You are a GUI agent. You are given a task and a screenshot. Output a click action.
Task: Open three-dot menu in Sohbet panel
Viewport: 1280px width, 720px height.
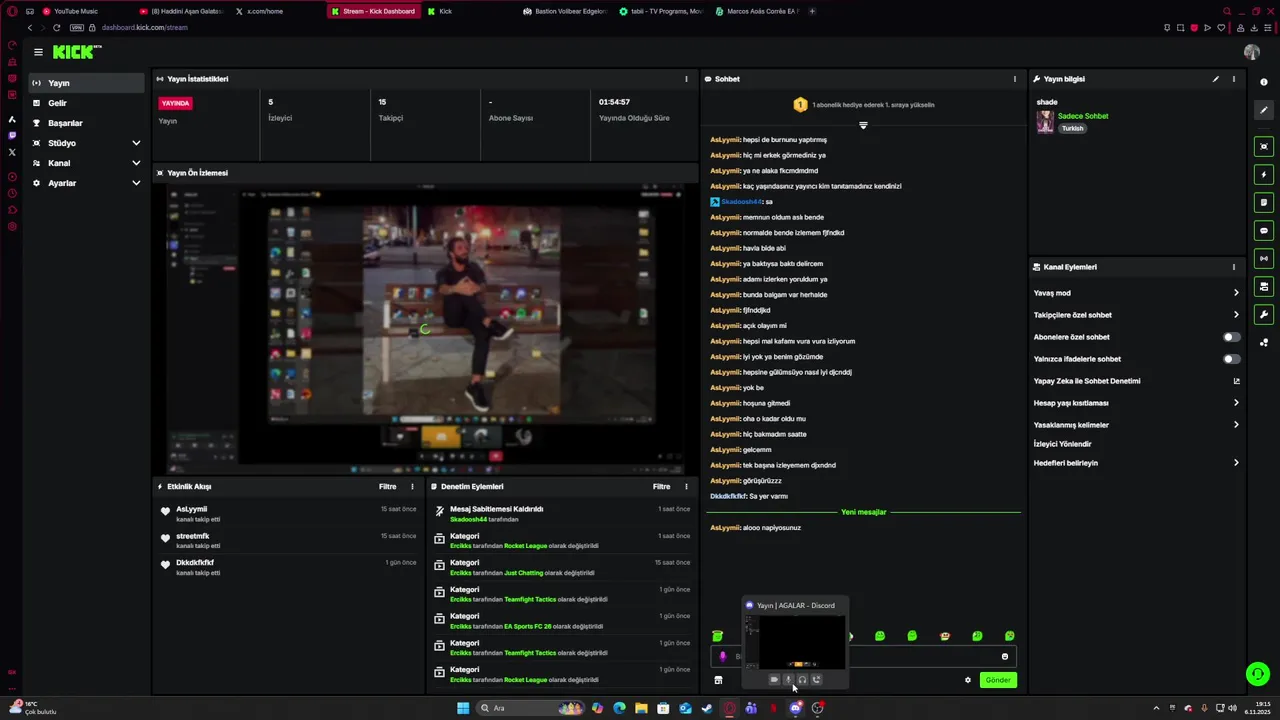point(1015,79)
